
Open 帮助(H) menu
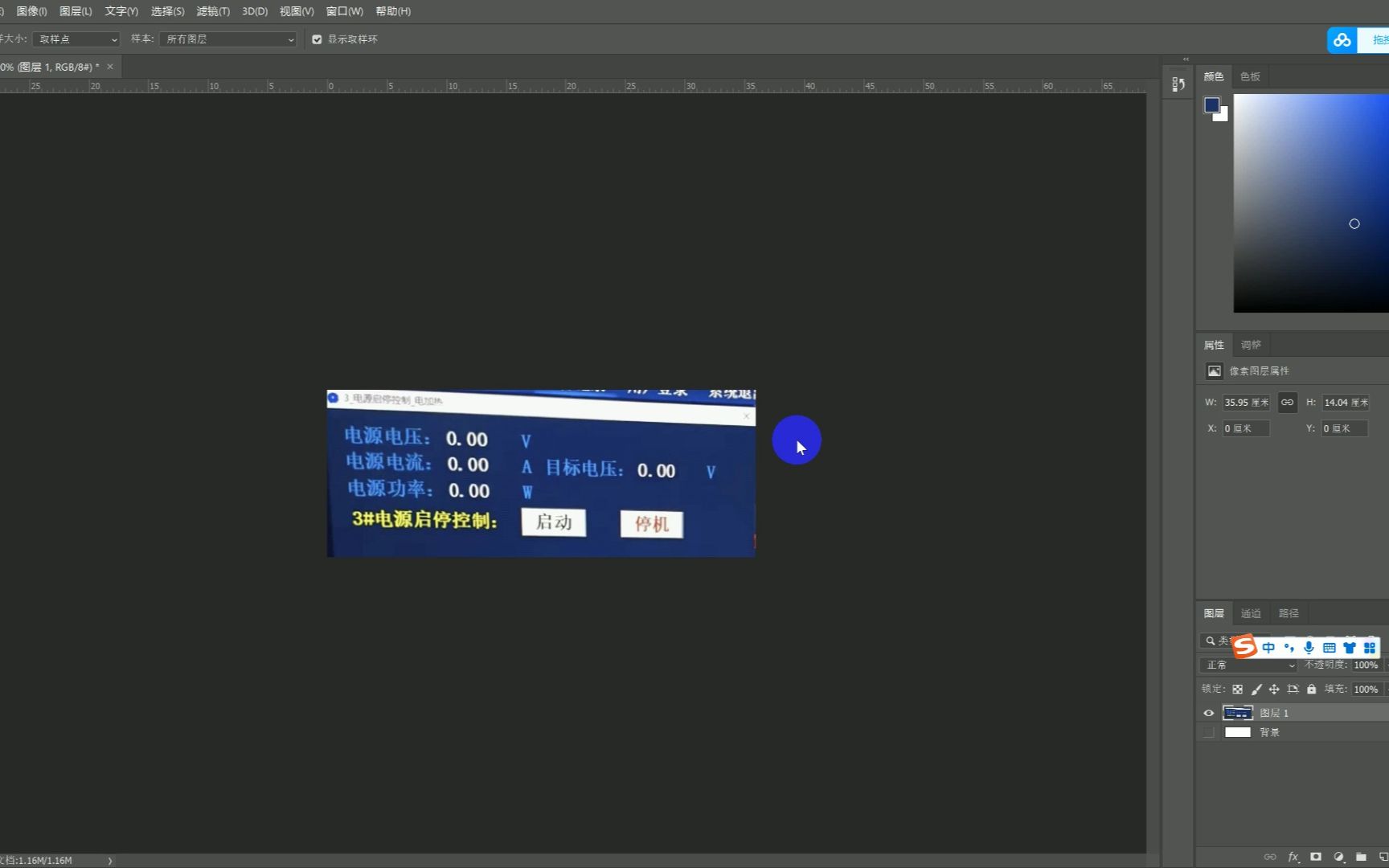pos(393,11)
